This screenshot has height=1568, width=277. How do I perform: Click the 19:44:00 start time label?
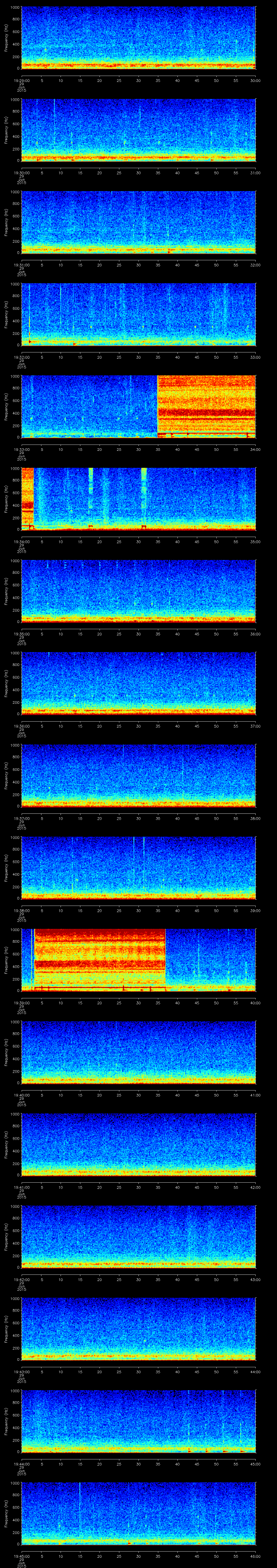click(21, 1464)
